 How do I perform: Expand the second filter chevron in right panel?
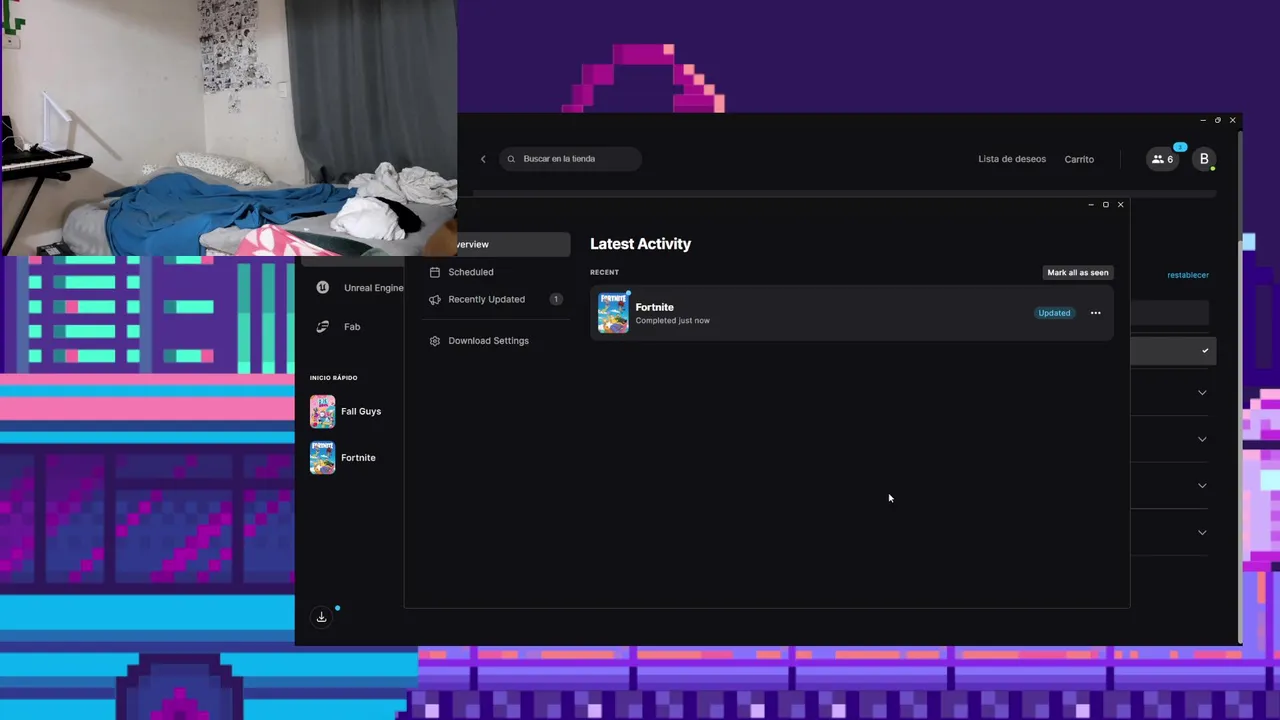1202,439
